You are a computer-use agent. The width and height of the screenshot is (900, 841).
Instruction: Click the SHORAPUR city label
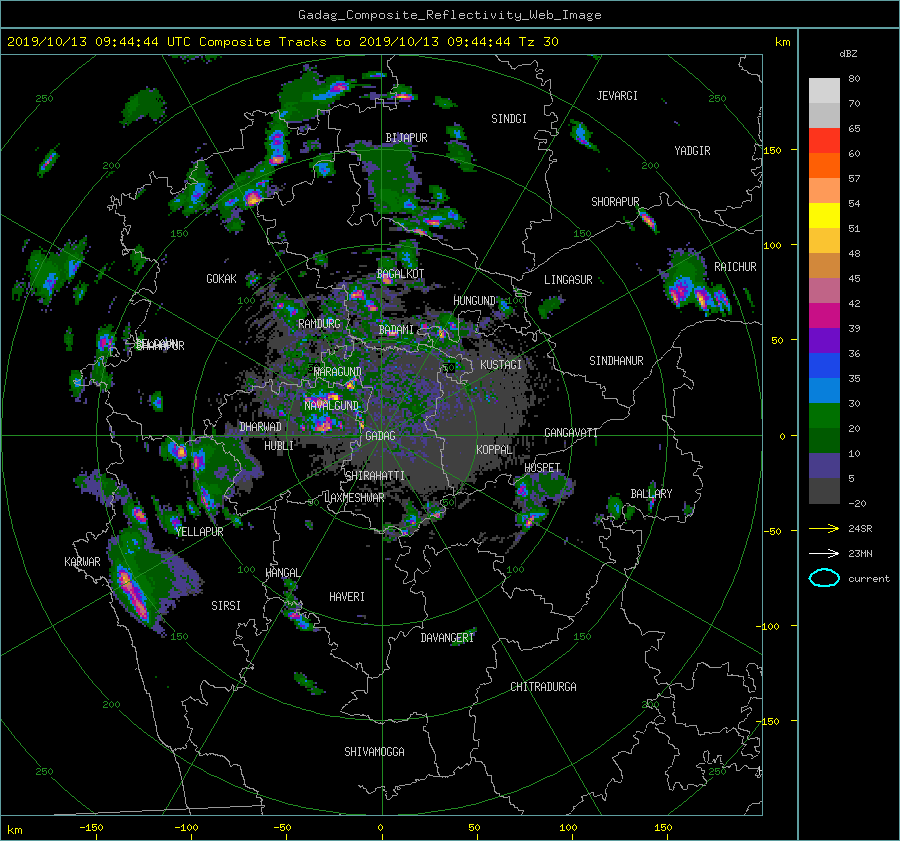[615, 201]
